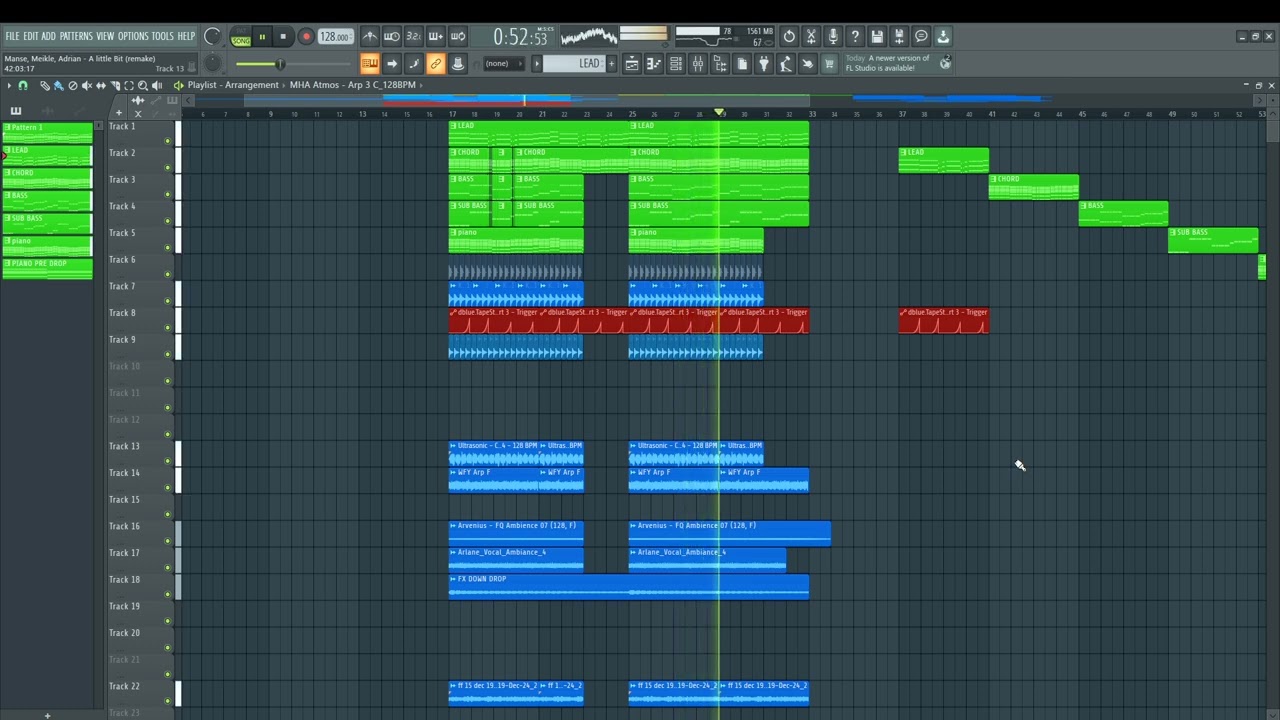Toggle countdown before recording
The image size is (1280, 720).
coord(414,37)
